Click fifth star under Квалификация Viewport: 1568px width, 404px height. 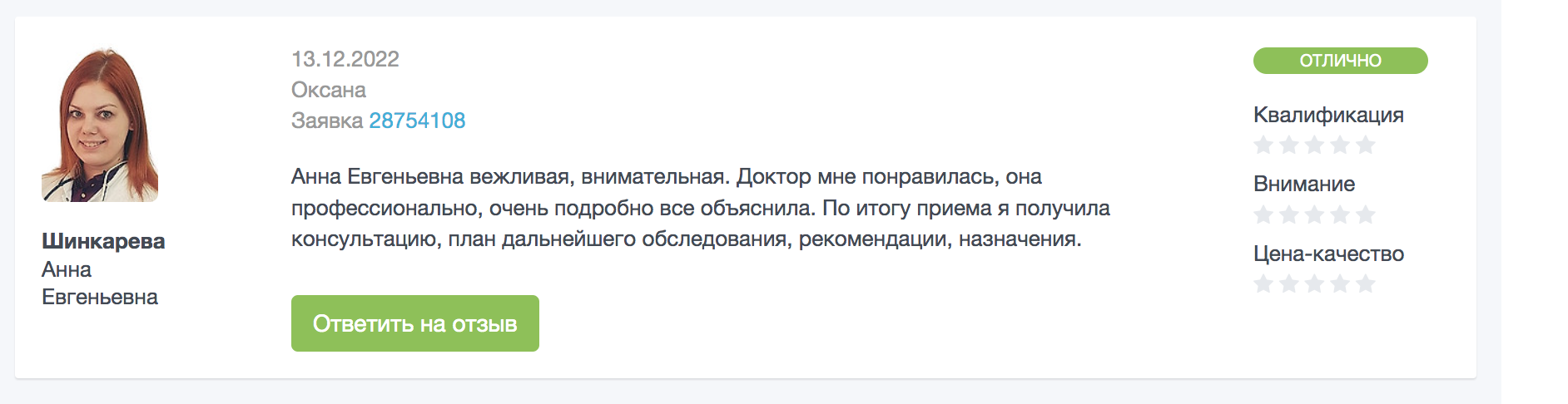click(x=1366, y=145)
